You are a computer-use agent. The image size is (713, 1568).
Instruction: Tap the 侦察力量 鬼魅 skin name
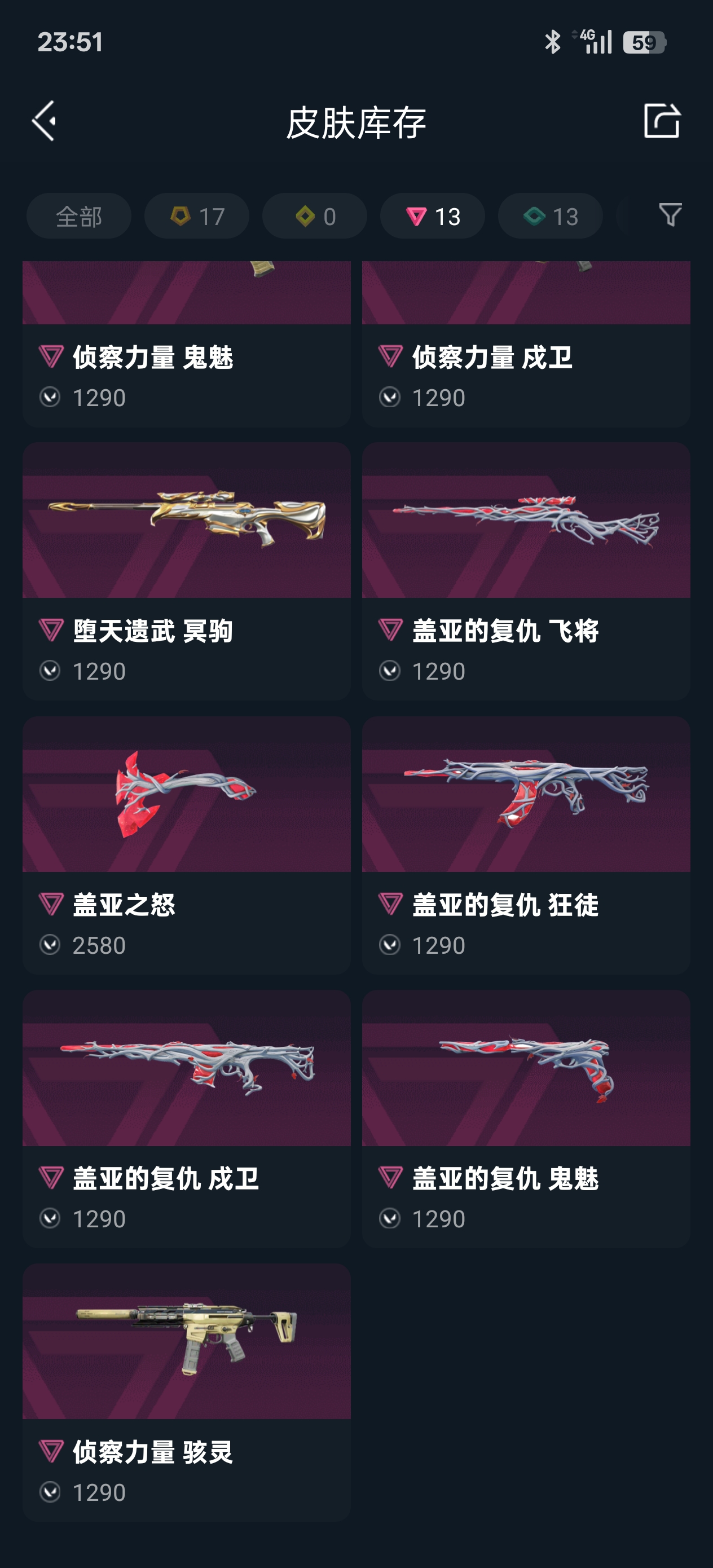click(x=153, y=357)
